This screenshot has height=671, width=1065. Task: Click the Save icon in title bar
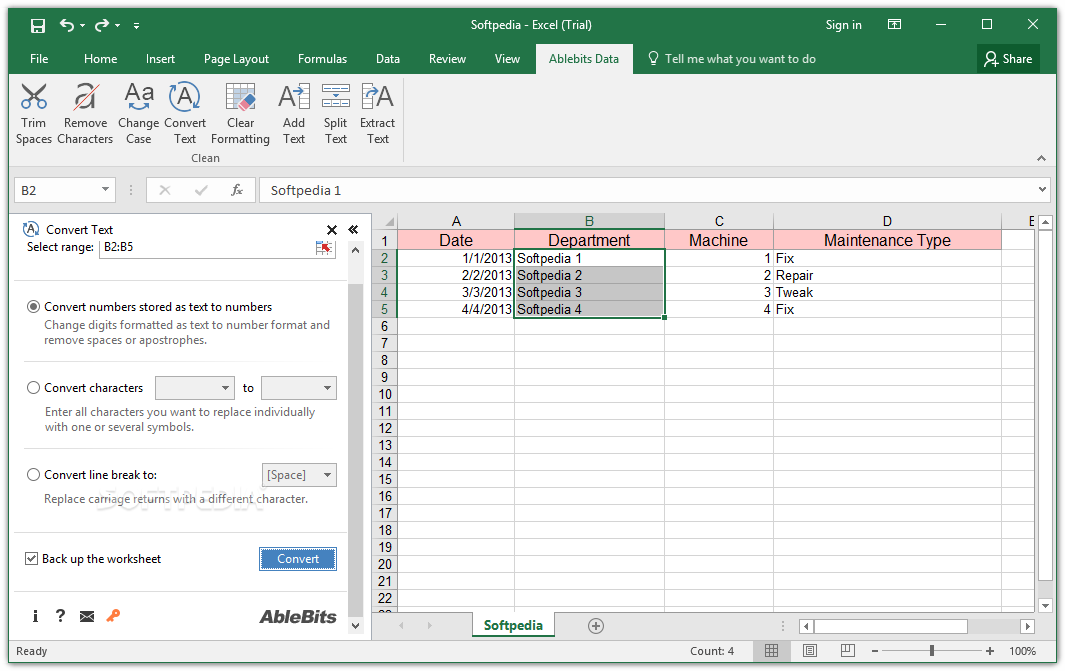pos(38,26)
